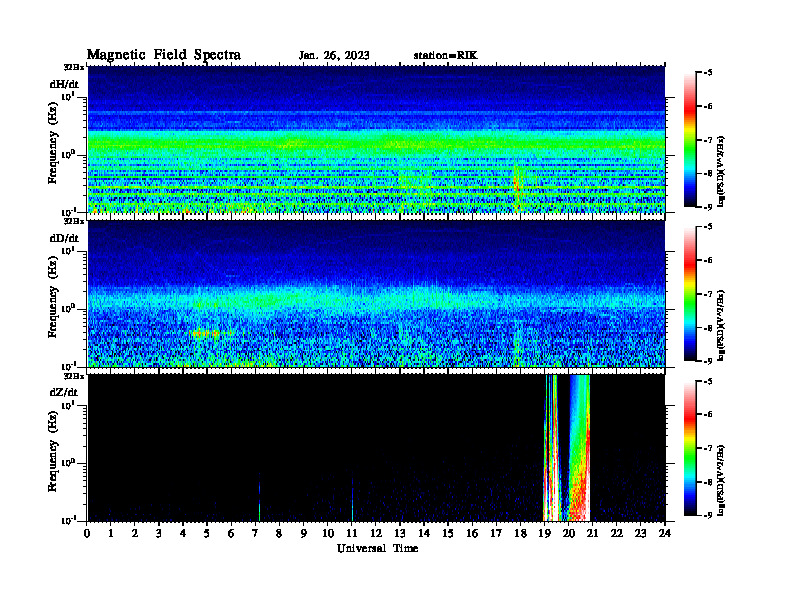Click the 7 UT spike in dZ/dt plot

tap(259, 497)
